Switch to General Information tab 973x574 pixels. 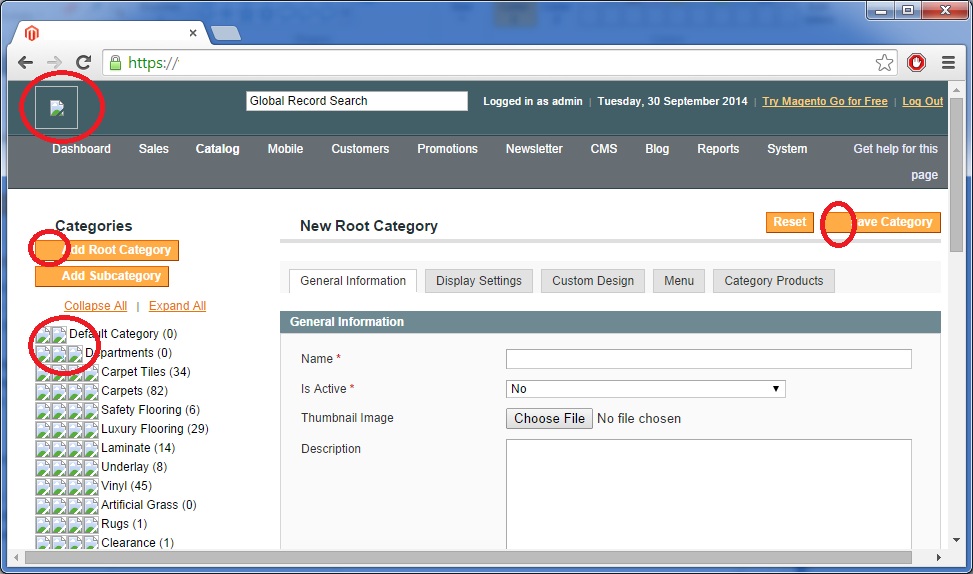coord(353,281)
